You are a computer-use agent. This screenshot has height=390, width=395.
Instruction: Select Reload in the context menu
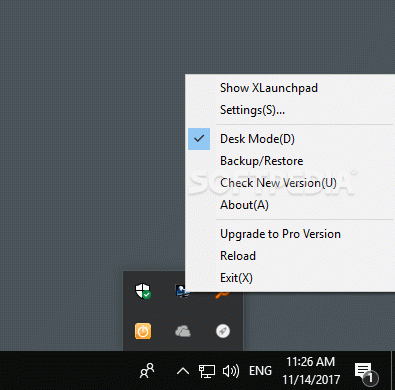point(290,256)
